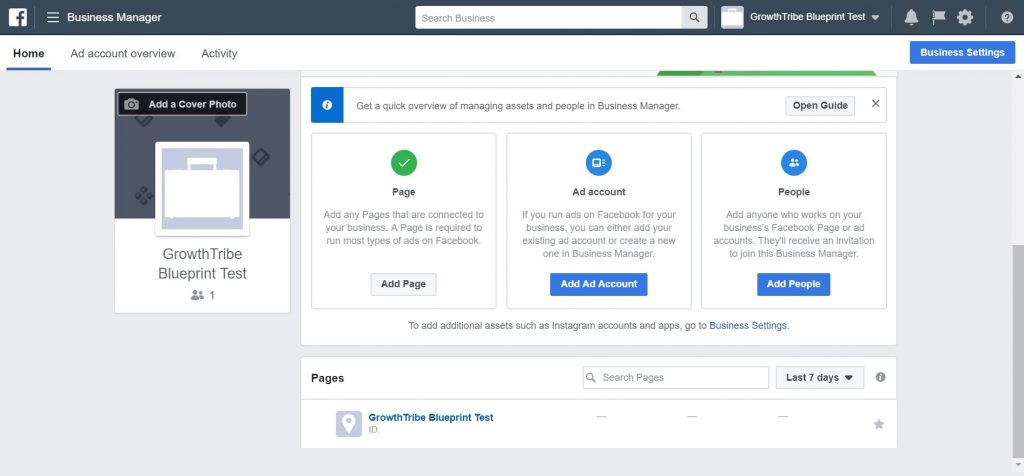This screenshot has width=1024, height=476.
Task: Open the notifications bell
Action: [x=911, y=18]
